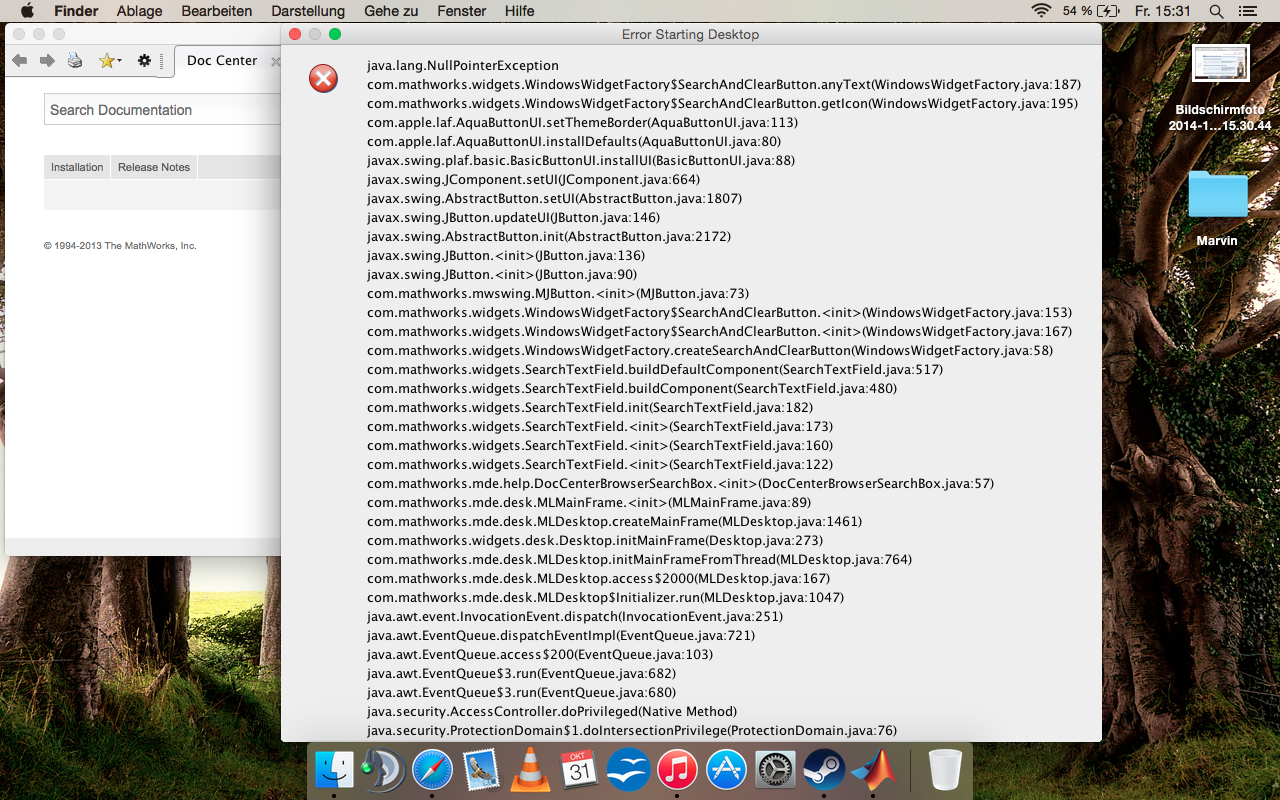The height and width of the screenshot is (800, 1280).
Task: Open Safari from the Dock
Action: coord(432,770)
